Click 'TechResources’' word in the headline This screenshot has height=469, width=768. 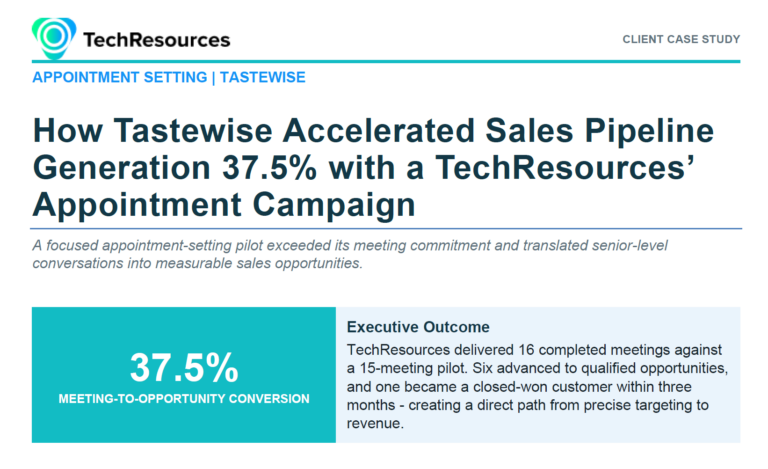(x=565, y=167)
